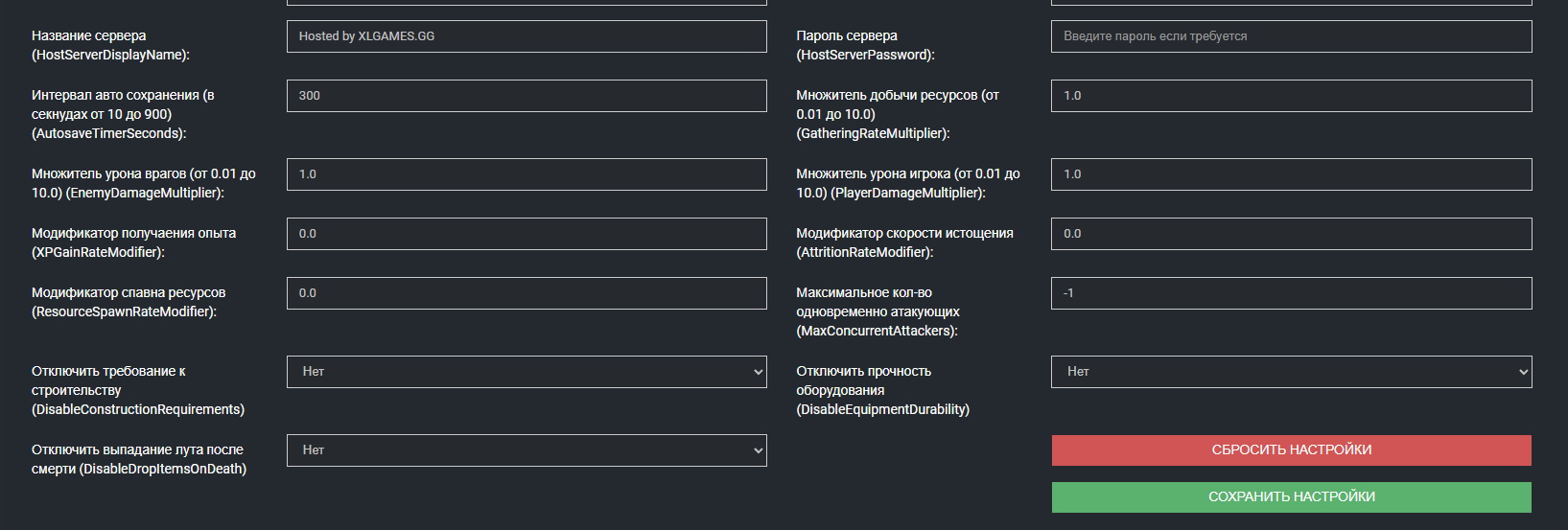Click the Пароль сервера label text
The image size is (1568, 530).
click(847, 36)
